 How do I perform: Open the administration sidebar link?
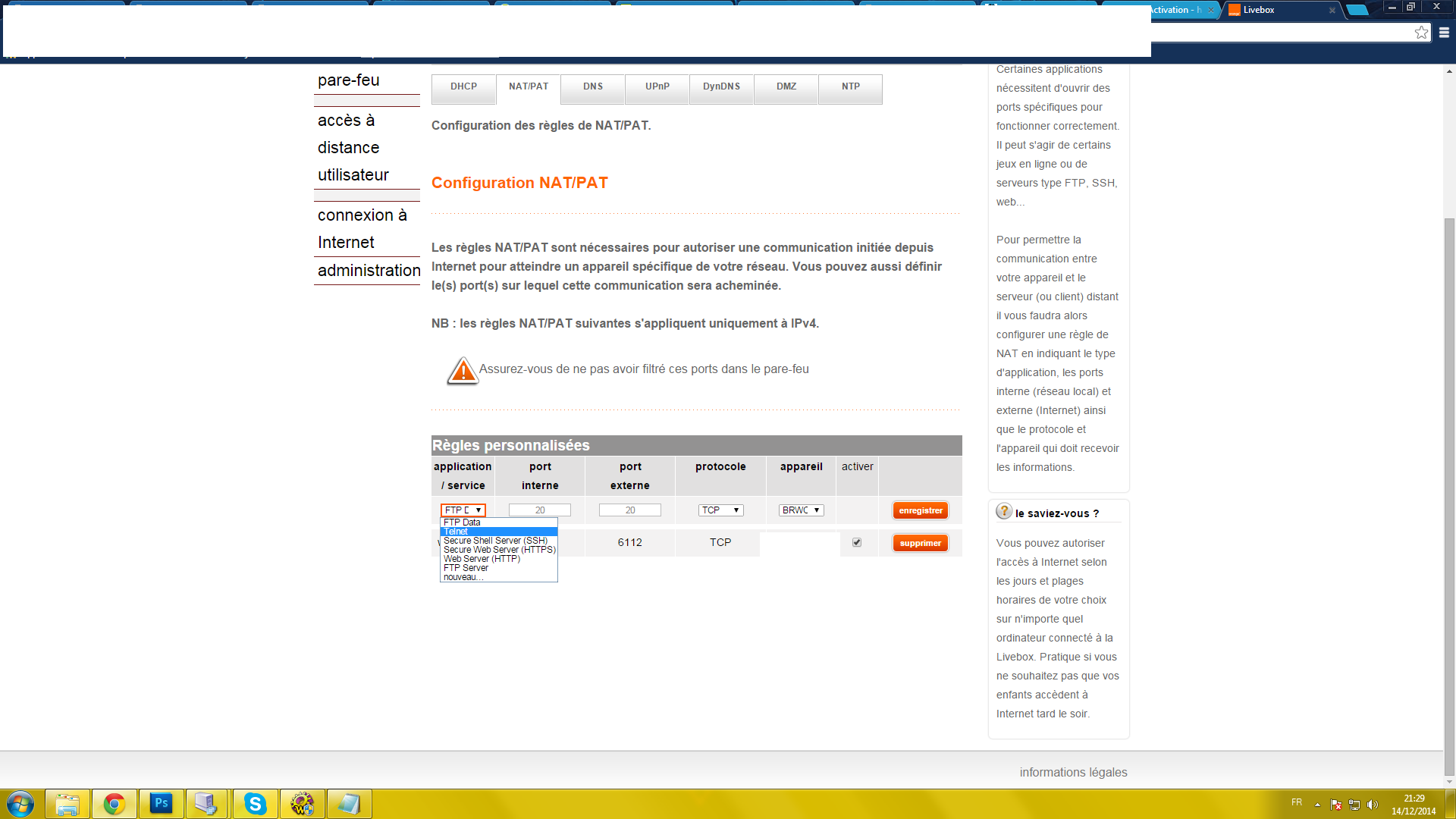[x=369, y=271]
